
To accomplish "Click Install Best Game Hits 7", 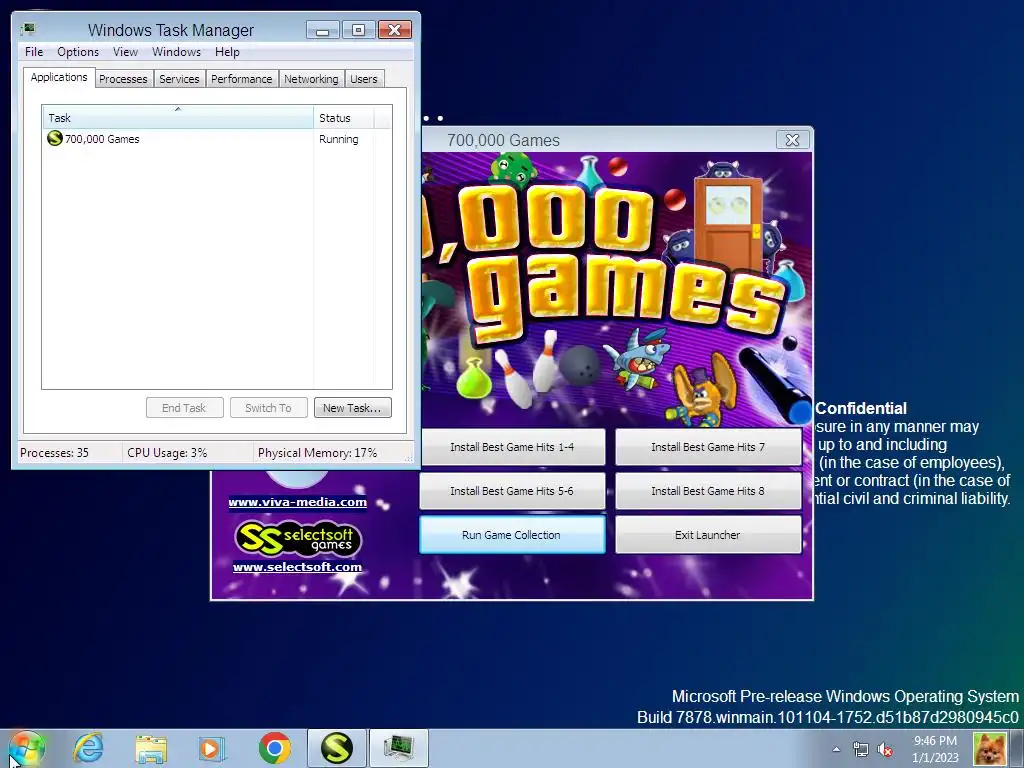I will point(708,447).
